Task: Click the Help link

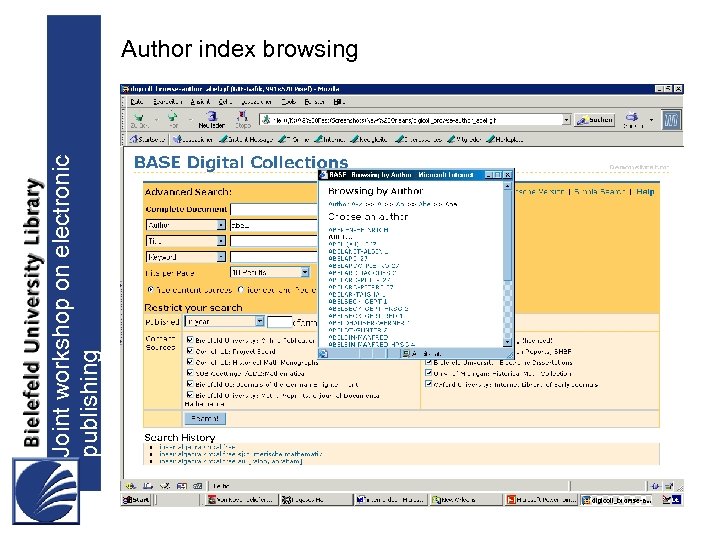Action: click(645, 191)
